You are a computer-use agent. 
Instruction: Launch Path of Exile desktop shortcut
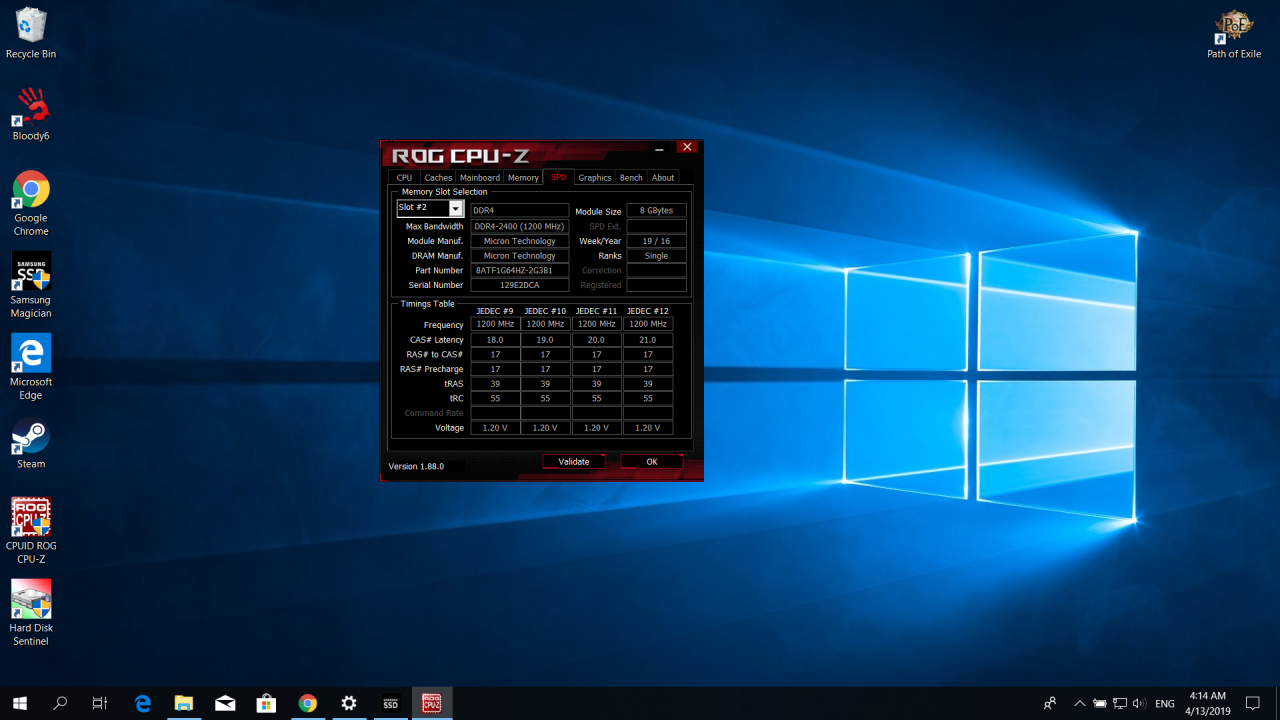pyautogui.click(x=1233, y=32)
